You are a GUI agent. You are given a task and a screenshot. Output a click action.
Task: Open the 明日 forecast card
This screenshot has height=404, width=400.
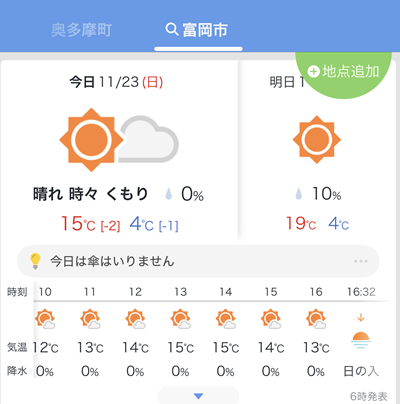click(x=317, y=150)
